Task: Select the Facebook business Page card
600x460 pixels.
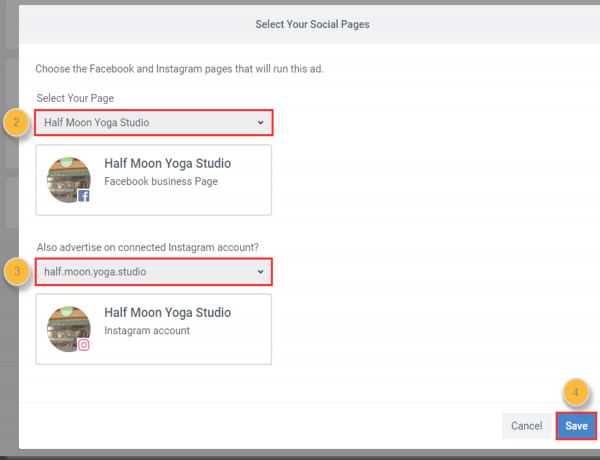Action: click(x=153, y=180)
